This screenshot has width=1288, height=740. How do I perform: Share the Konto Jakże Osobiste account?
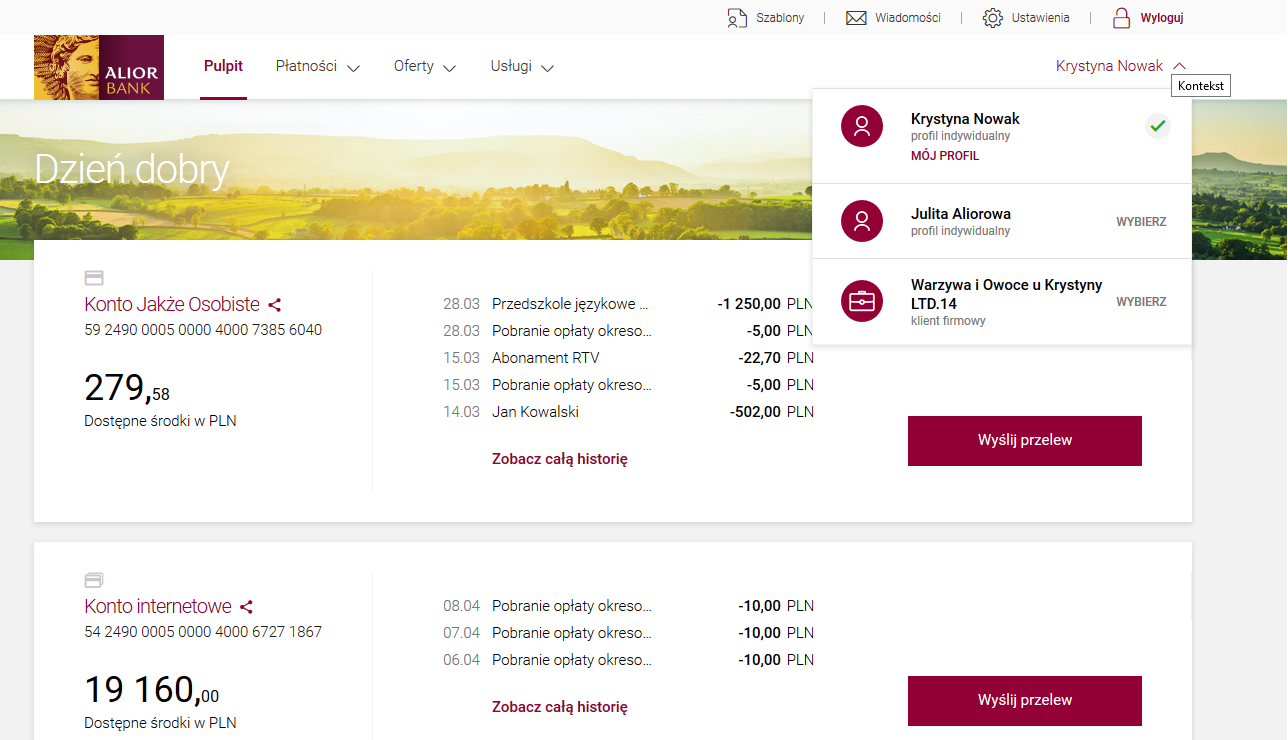[x=275, y=305]
